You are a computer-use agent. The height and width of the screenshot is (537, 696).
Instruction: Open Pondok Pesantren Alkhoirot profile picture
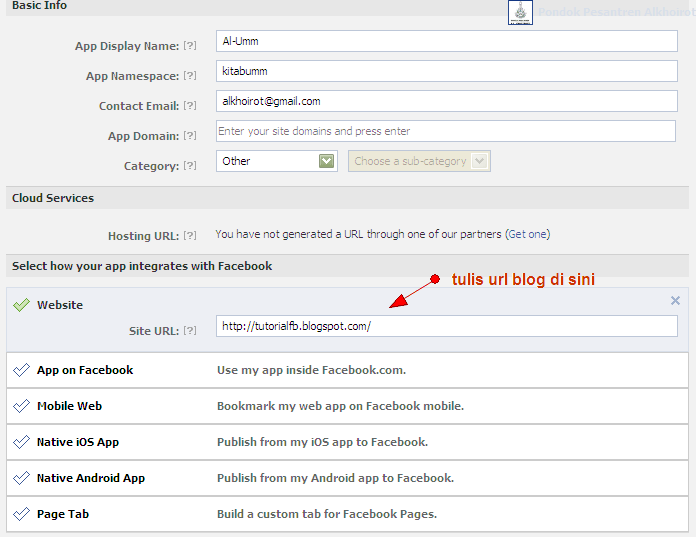pos(520,12)
